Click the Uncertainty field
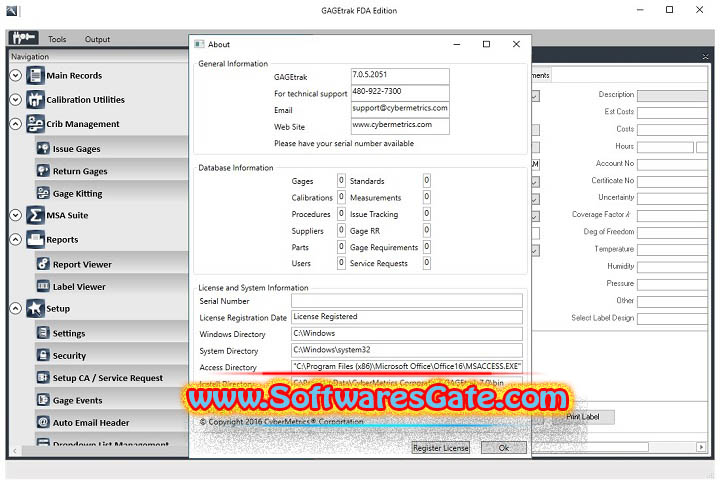The image size is (720, 480). tap(672, 199)
